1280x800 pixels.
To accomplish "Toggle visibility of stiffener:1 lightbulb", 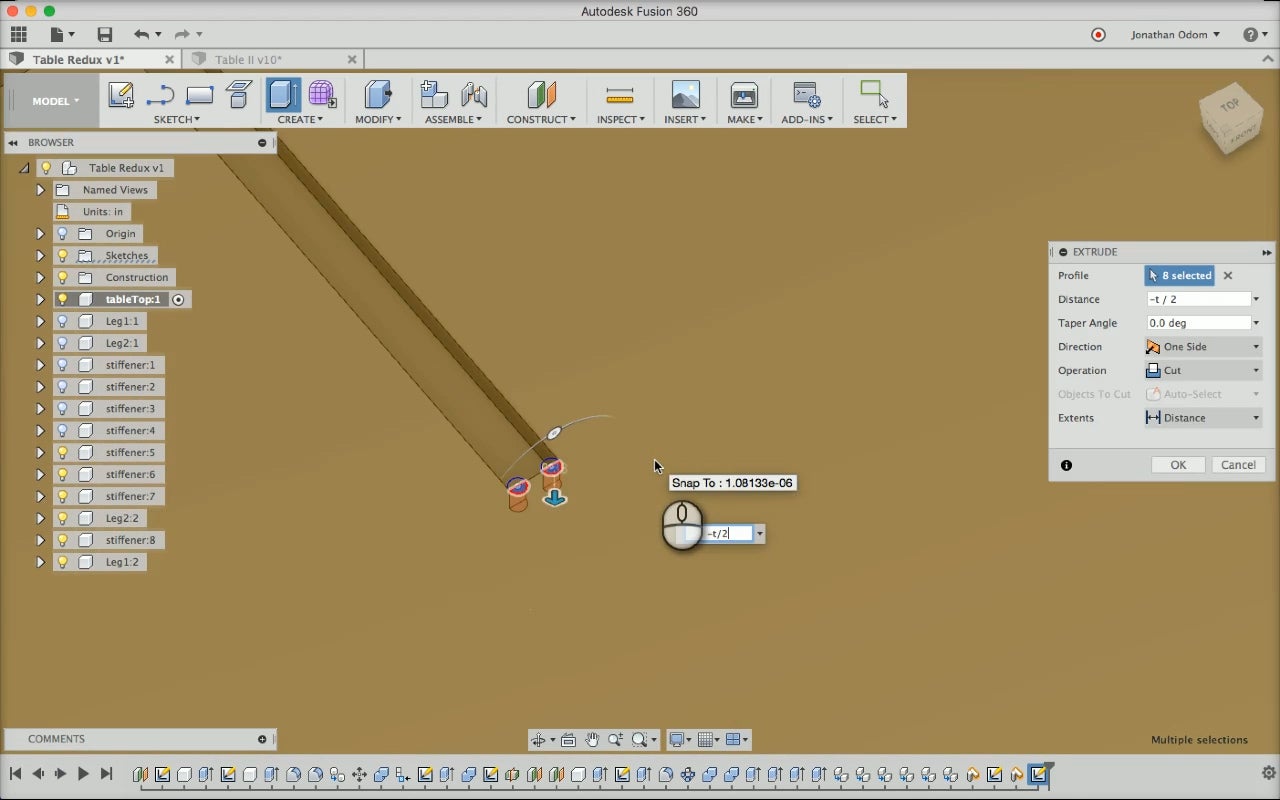I will [x=62, y=365].
